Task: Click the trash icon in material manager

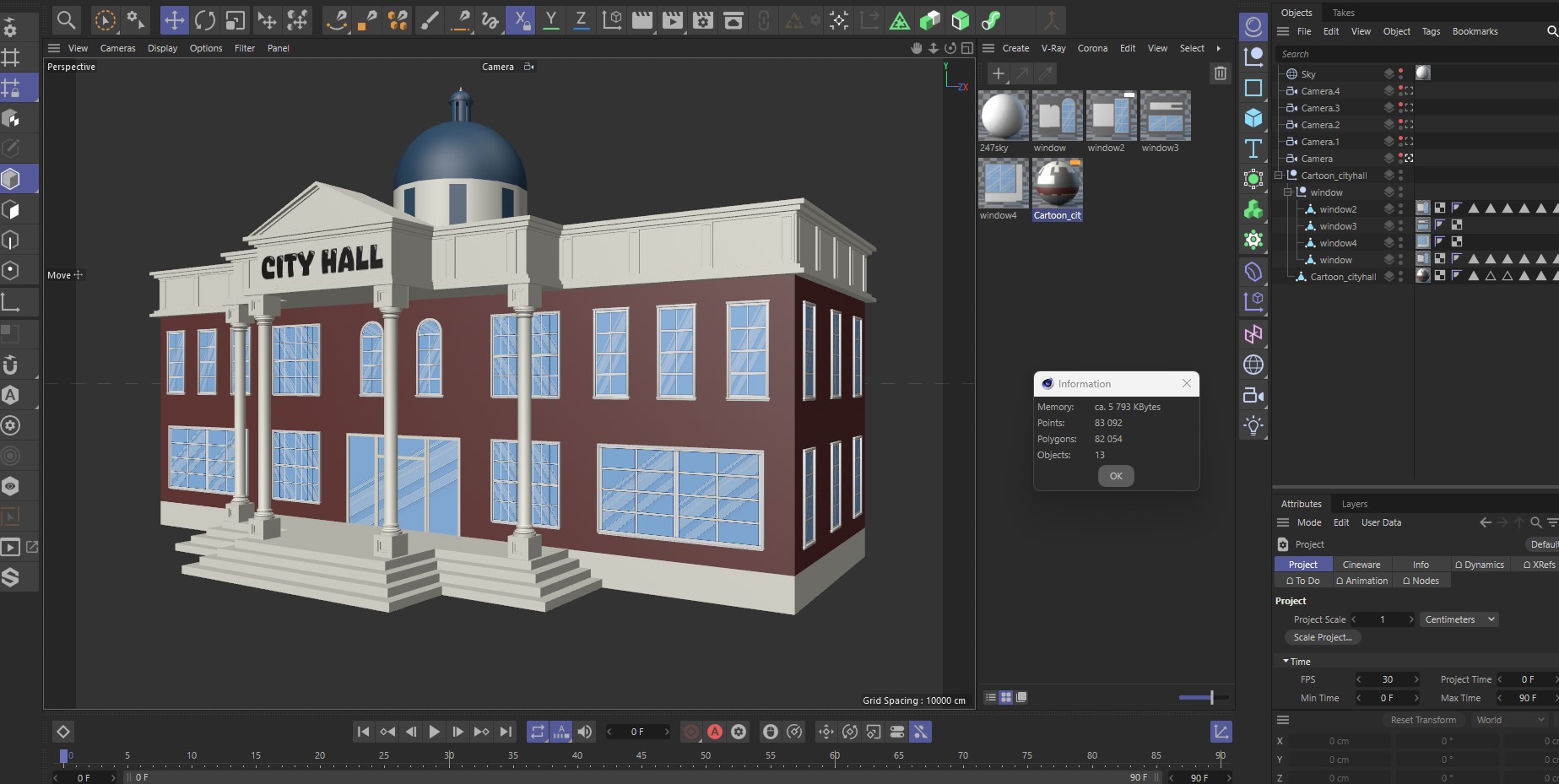Action: [1221, 73]
